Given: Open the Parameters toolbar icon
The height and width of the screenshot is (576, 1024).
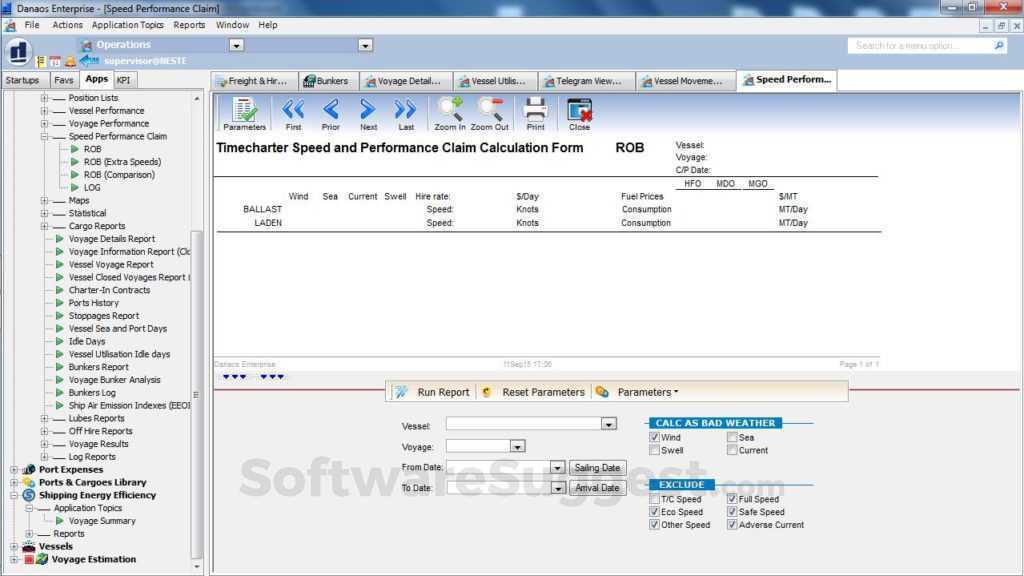Looking at the screenshot, I should pos(243,113).
